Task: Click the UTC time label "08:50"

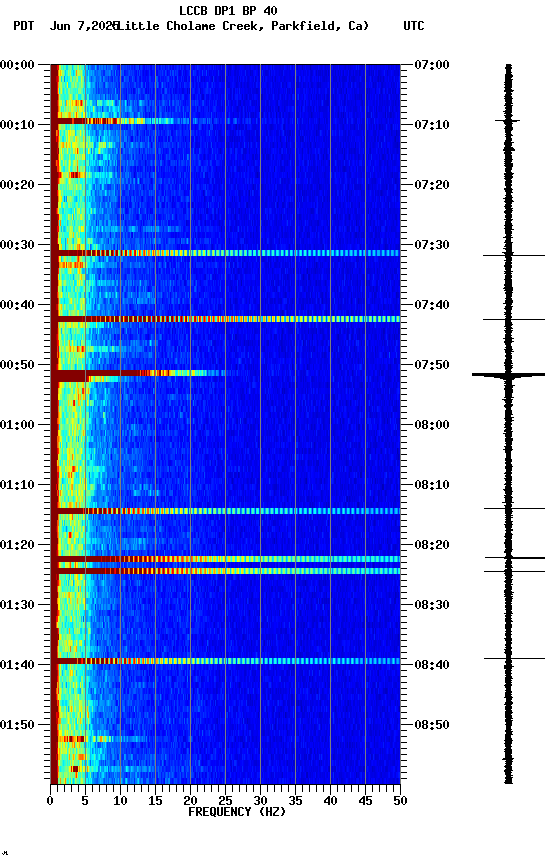Action: 432,725
